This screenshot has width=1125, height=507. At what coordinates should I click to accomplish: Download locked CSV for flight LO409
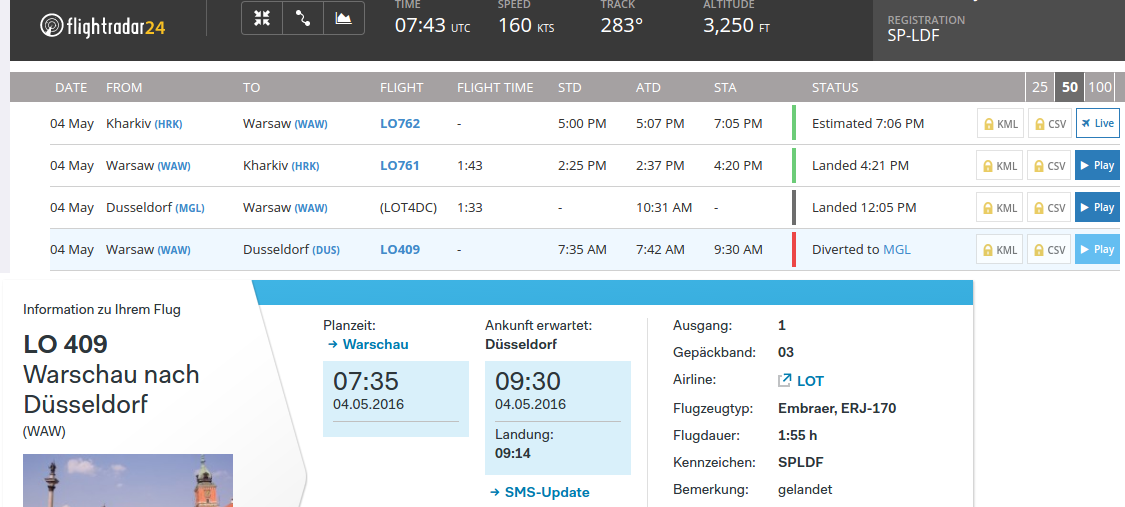[x=1049, y=250]
